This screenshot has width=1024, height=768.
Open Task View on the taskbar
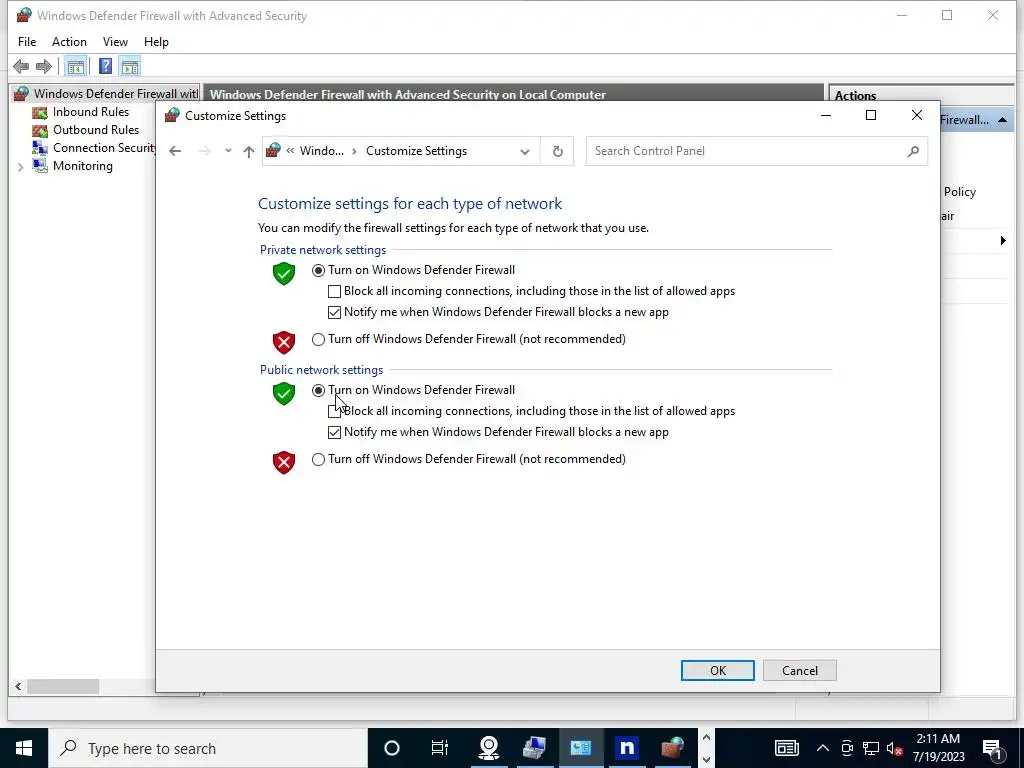pyautogui.click(x=440, y=748)
